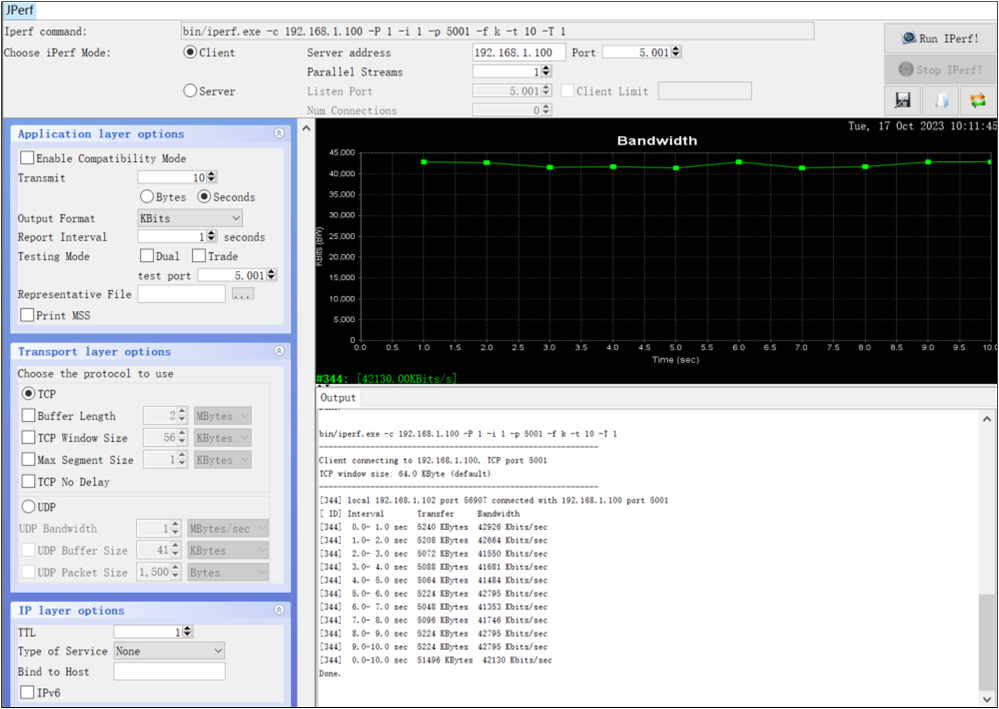Click the restore defaults arrows icon

click(x=978, y=100)
